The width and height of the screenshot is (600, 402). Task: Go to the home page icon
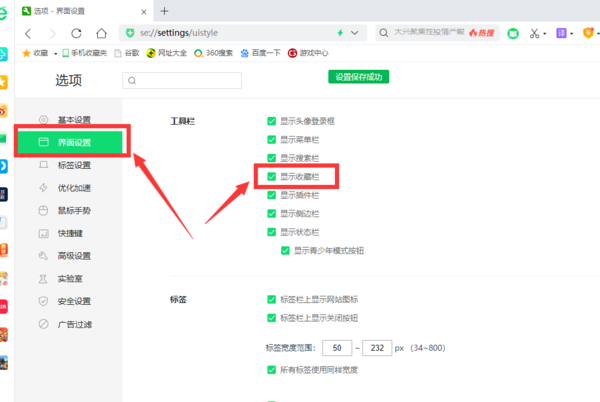101,33
